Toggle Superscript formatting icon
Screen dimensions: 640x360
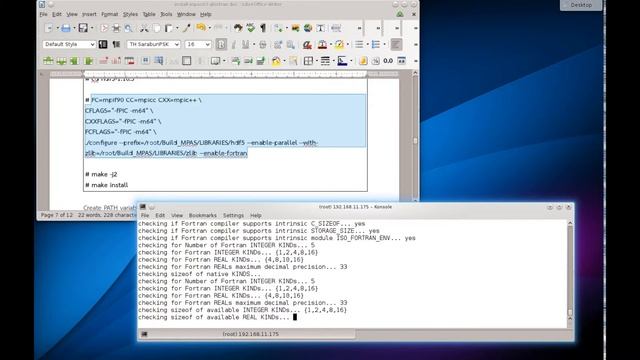tap(278, 44)
